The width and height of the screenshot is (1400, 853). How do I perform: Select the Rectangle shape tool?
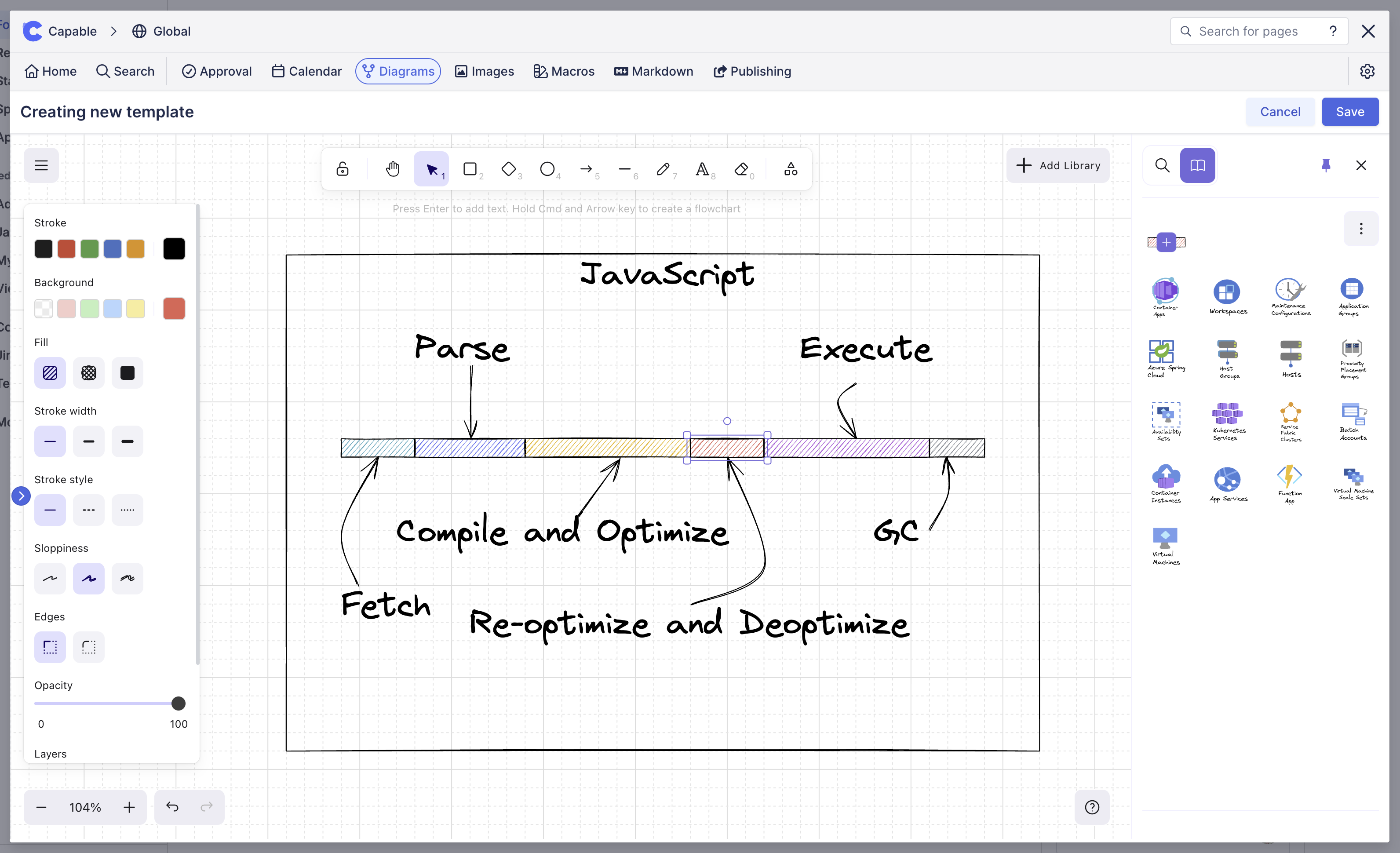click(470, 169)
